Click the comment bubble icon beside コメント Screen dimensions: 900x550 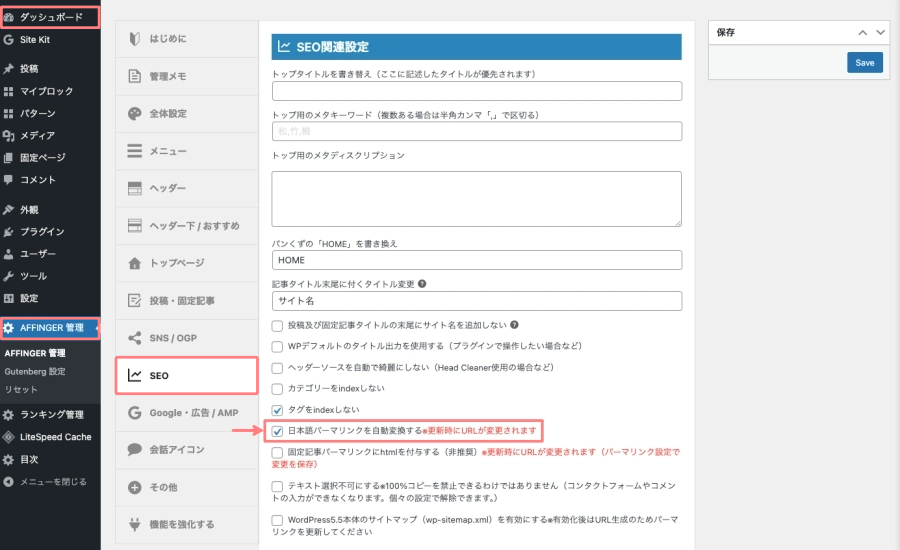[x=9, y=180]
